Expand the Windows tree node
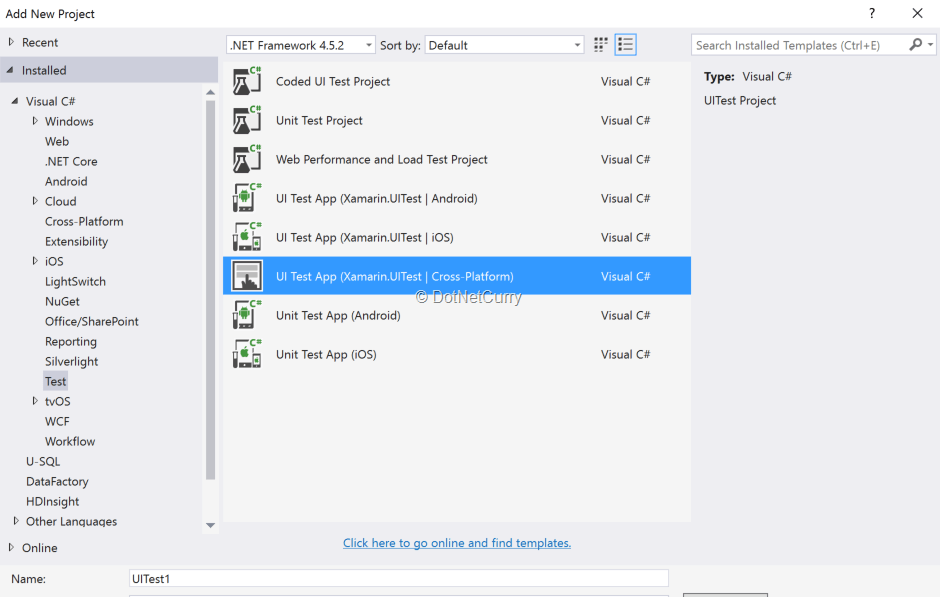This screenshot has height=597, width=940. point(35,120)
